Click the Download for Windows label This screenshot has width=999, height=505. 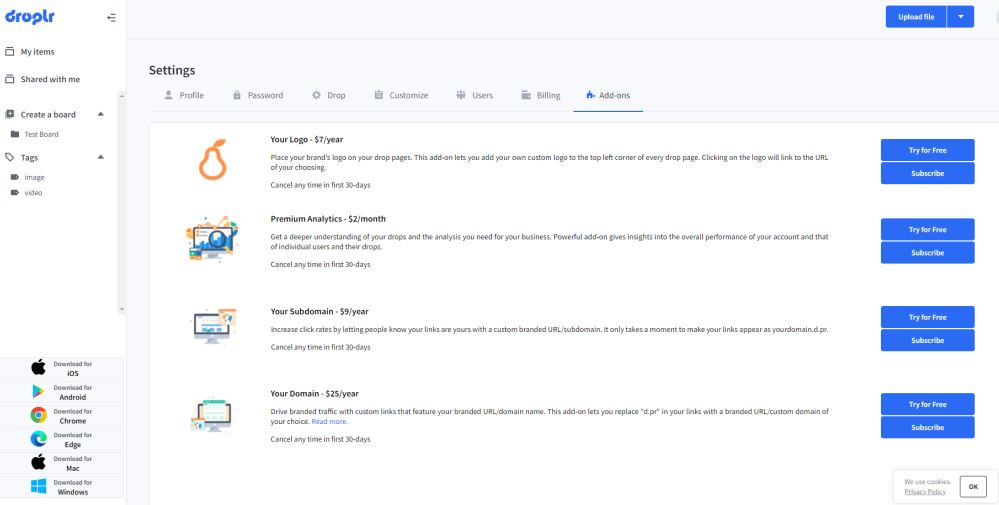click(73, 487)
